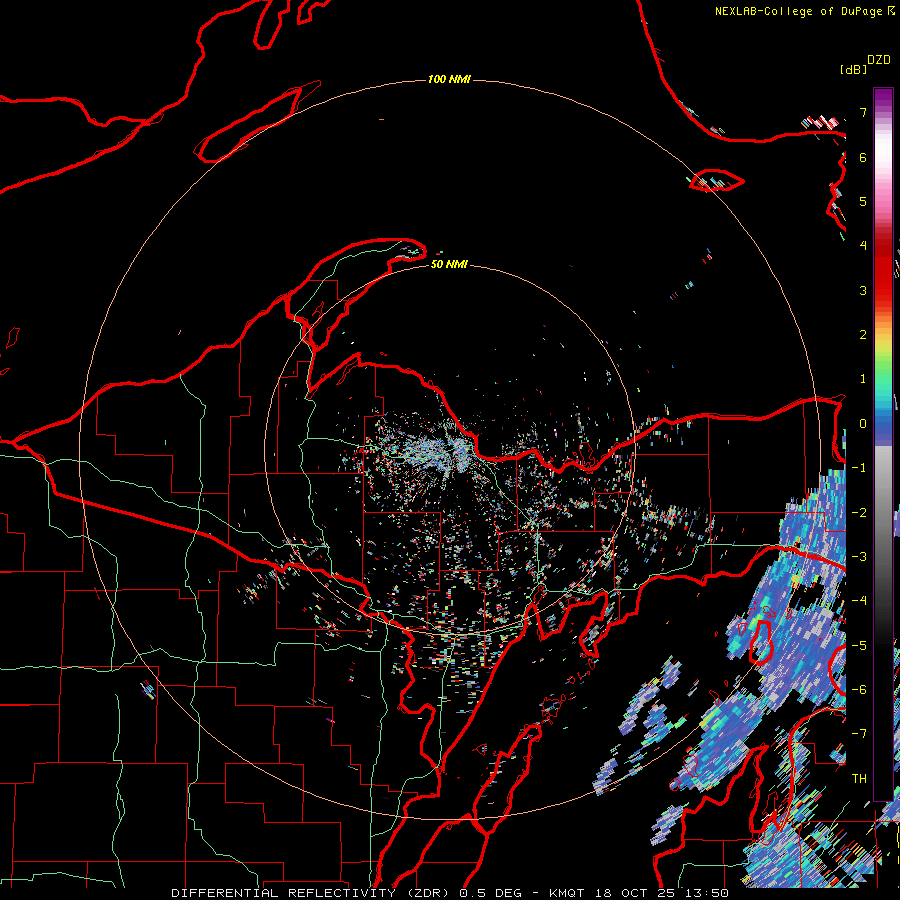
Task: Click the ZDR color scale bar
Action: 883,444
